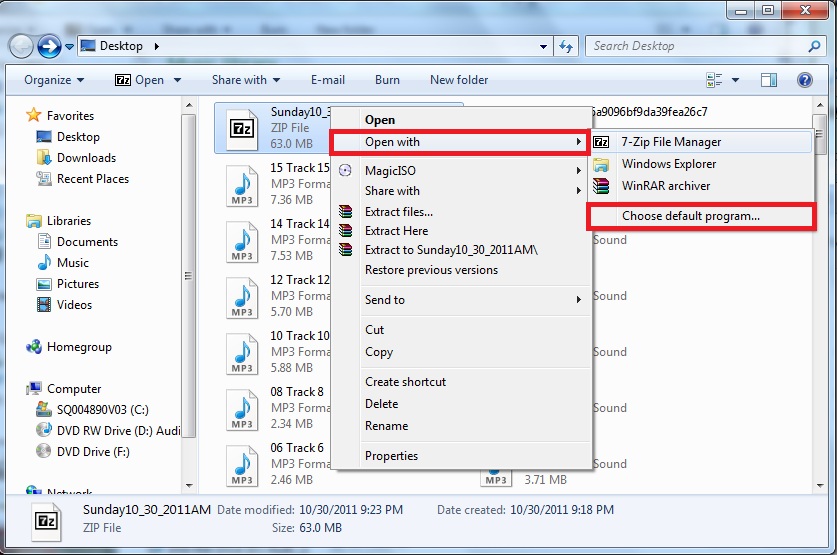
Task: Click the 7-Zip File Manager icon in submenu
Action: (601, 142)
